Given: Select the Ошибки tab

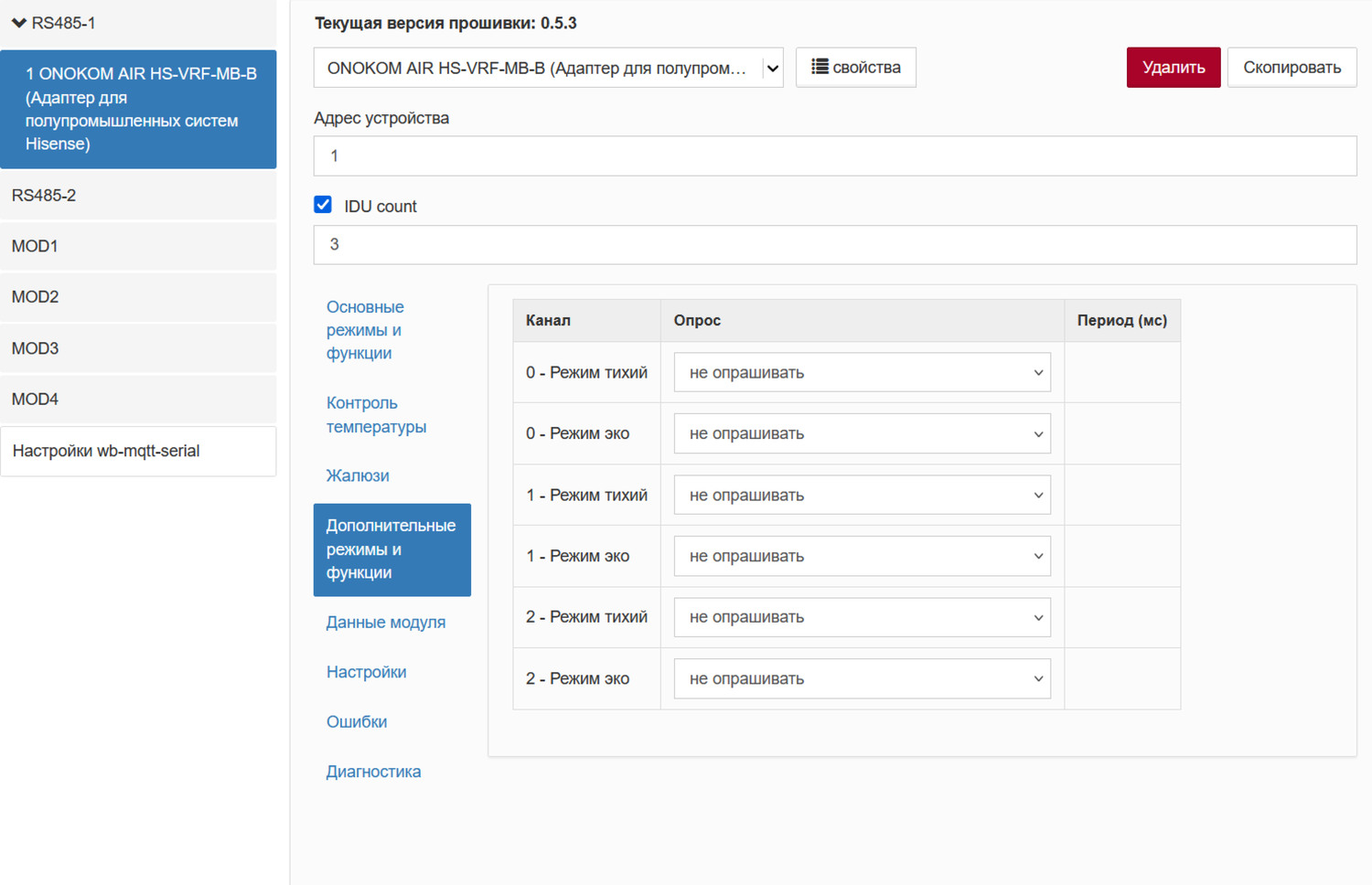Looking at the screenshot, I should (357, 722).
